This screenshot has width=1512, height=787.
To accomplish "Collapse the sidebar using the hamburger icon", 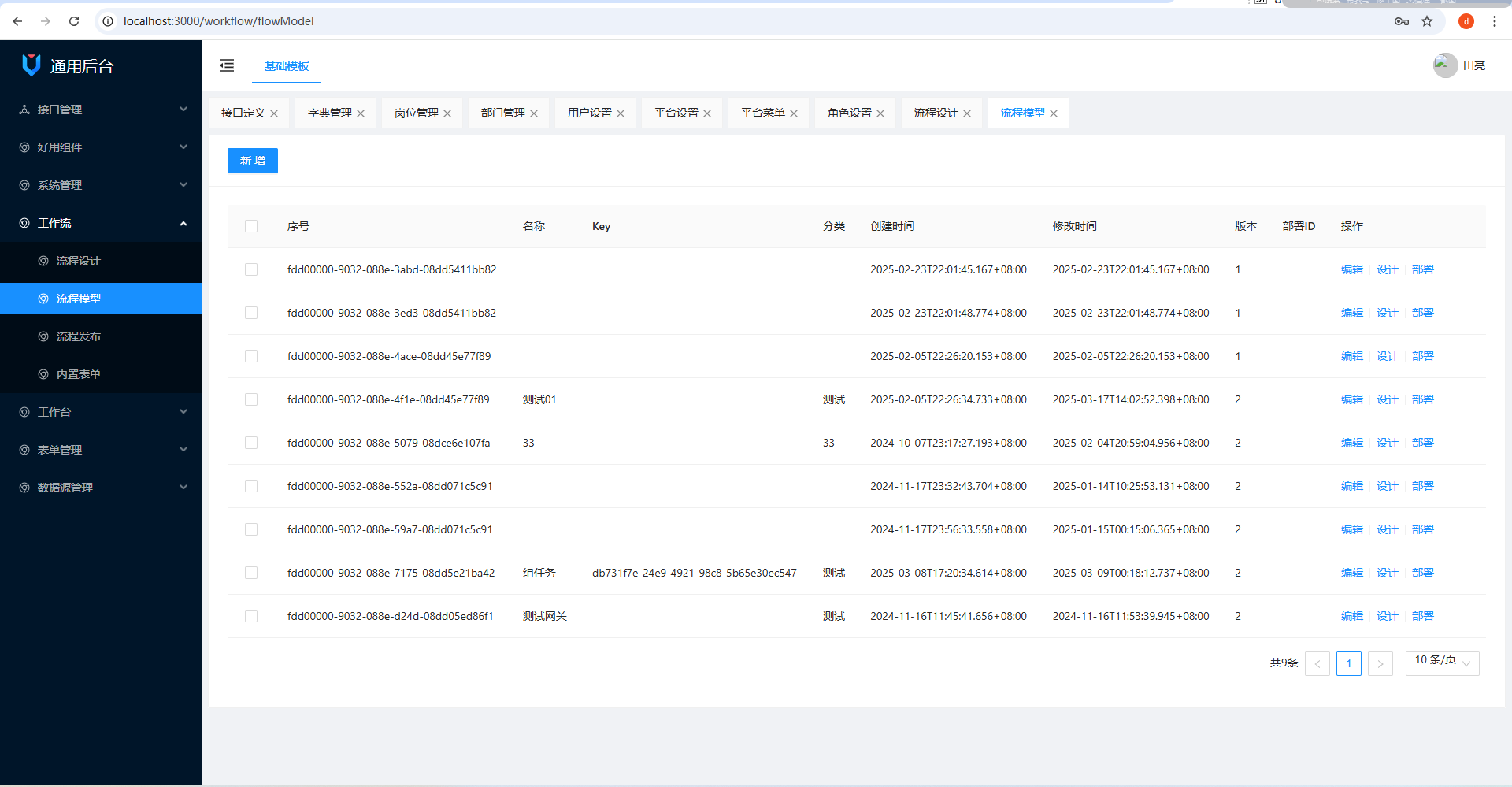I will pos(227,66).
